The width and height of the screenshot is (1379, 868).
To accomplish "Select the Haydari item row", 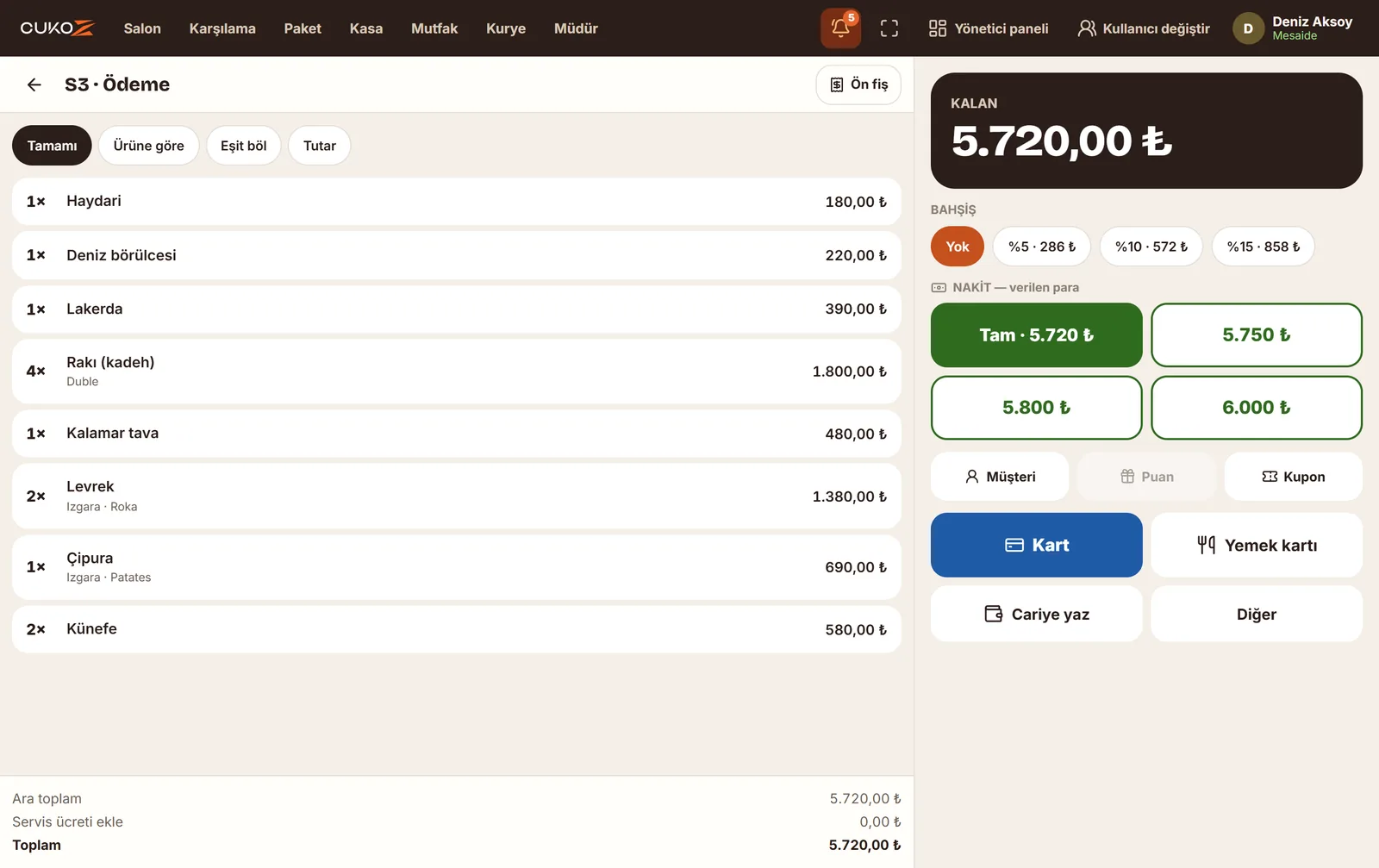I will [x=457, y=202].
